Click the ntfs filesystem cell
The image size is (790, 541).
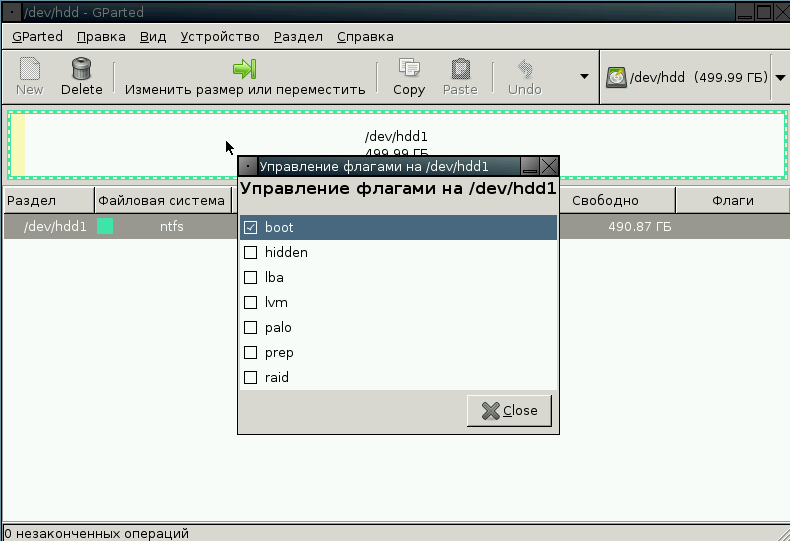click(172, 226)
